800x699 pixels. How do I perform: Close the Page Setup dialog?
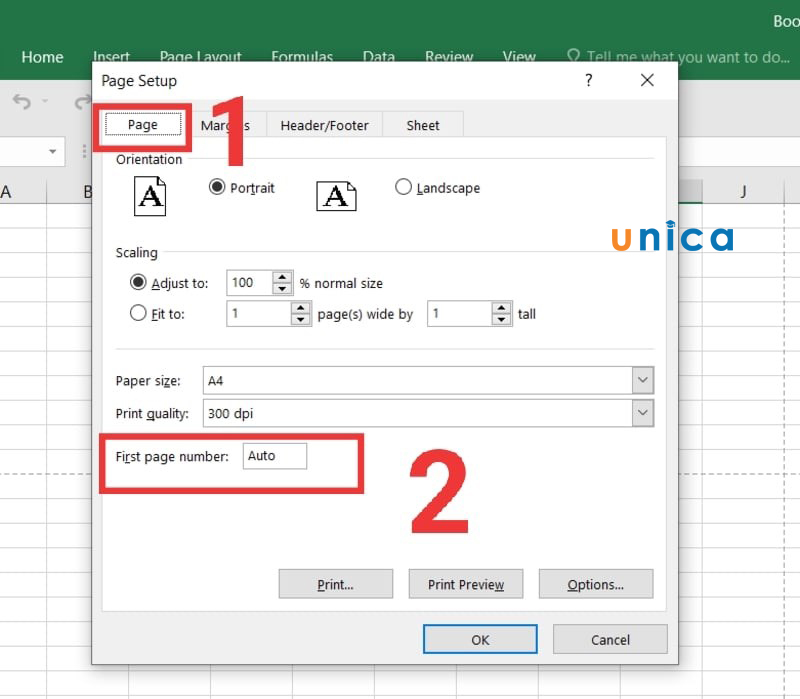[647, 80]
